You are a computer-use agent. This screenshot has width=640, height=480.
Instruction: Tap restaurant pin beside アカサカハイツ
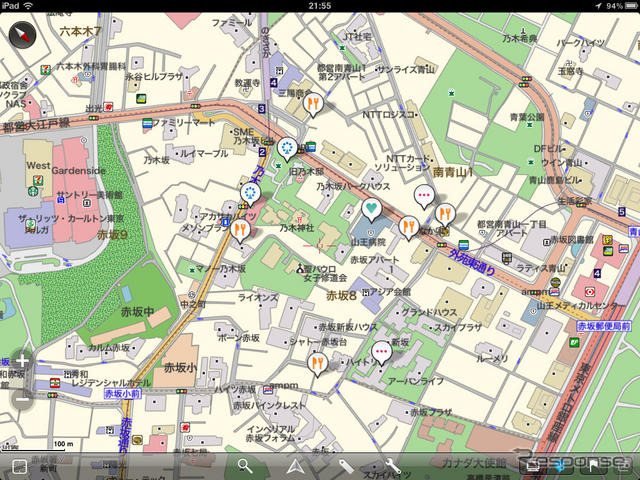pyautogui.click(x=239, y=230)
